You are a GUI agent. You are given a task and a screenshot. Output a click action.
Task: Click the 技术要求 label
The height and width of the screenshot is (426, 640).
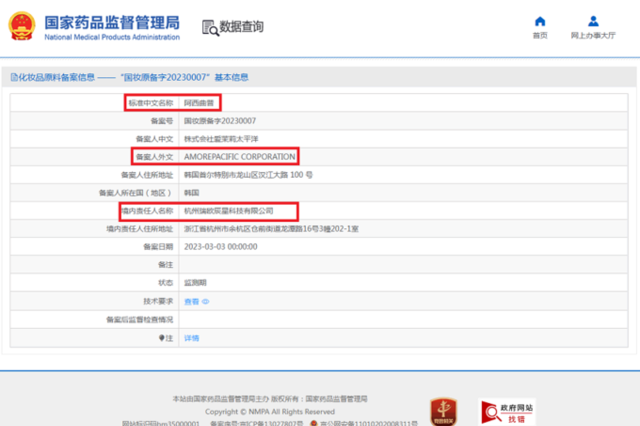(x=158, y=301)
